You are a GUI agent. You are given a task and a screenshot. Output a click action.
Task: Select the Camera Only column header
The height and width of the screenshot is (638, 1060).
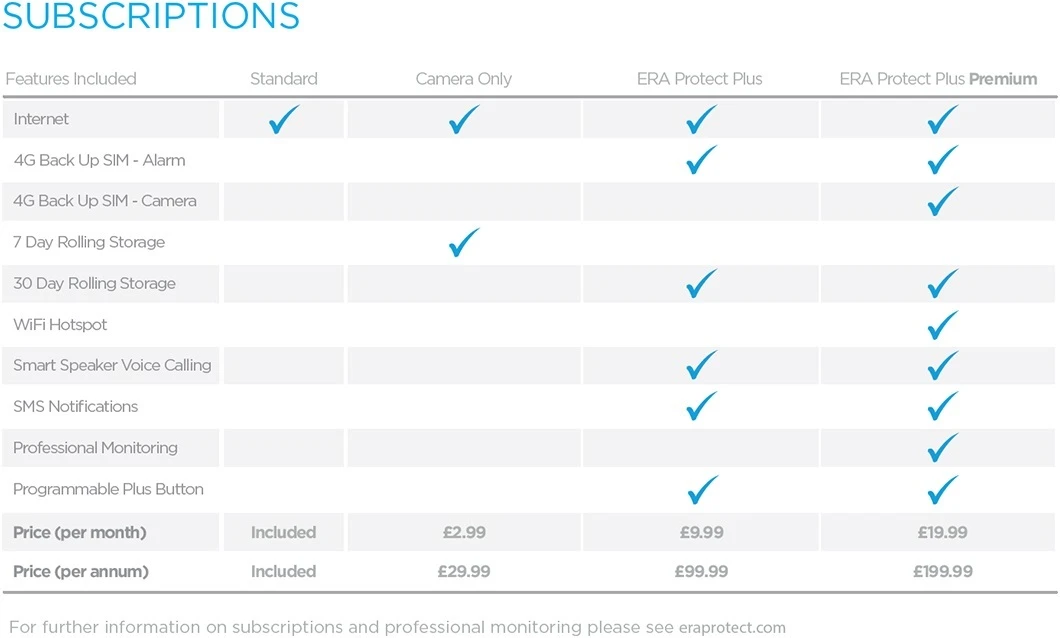[x=463, y=79]
